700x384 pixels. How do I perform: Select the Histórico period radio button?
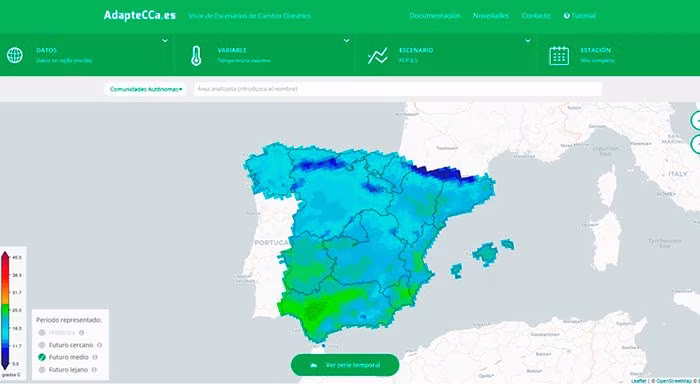pyautogui.click(x=42, y=332)
